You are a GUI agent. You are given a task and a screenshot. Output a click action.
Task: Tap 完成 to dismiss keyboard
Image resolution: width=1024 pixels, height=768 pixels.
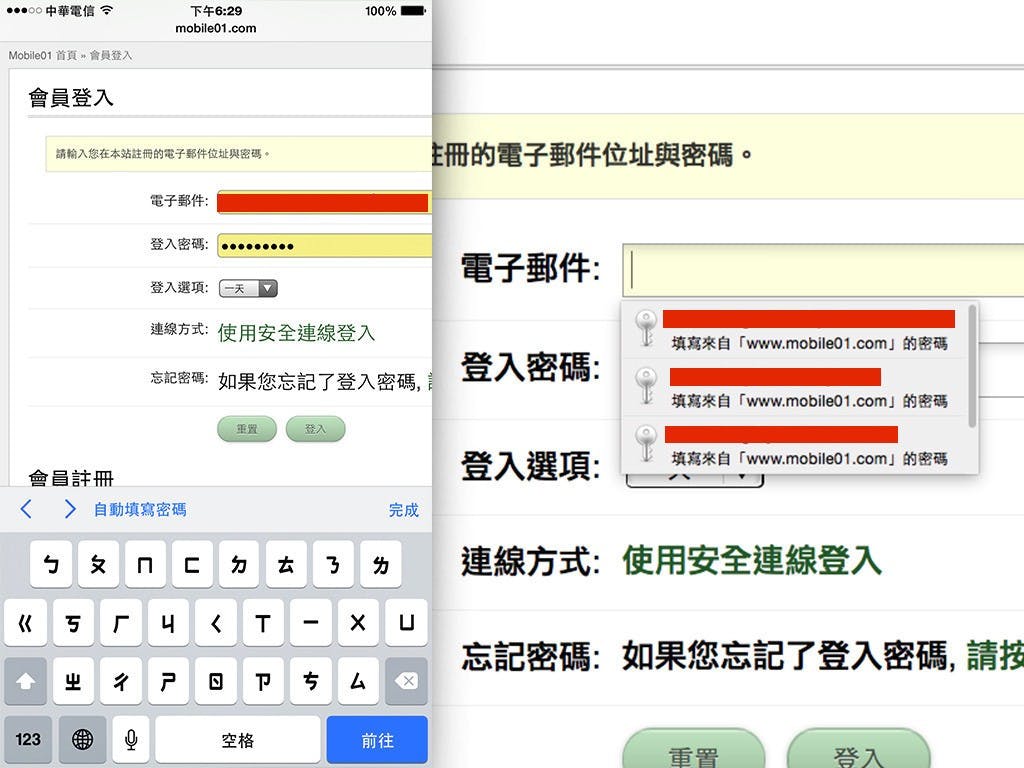pos(403,510)
